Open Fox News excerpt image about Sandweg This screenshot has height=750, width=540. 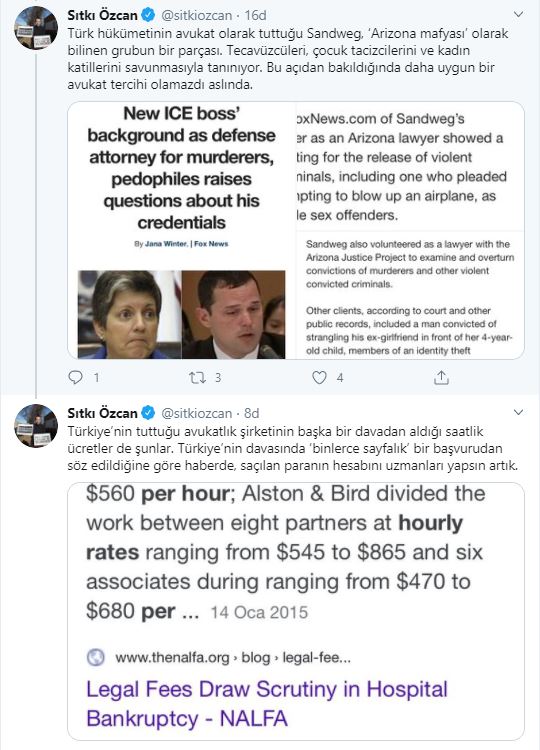tap(410, 166)
